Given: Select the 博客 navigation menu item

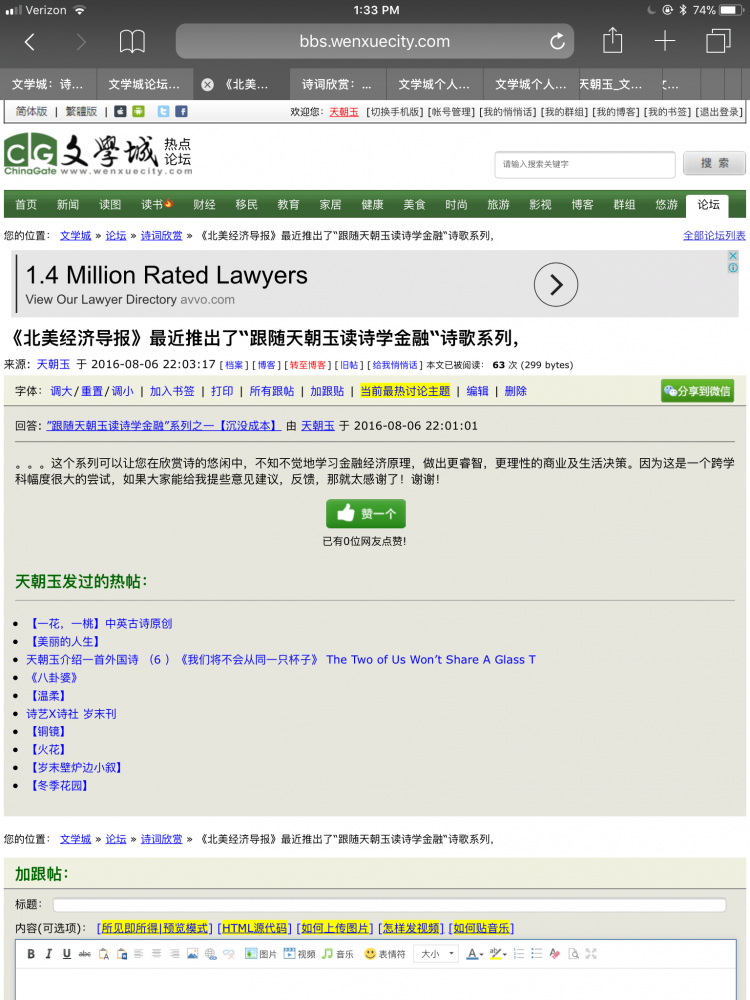Looking at the screenshot, I should tap(582, 205).
